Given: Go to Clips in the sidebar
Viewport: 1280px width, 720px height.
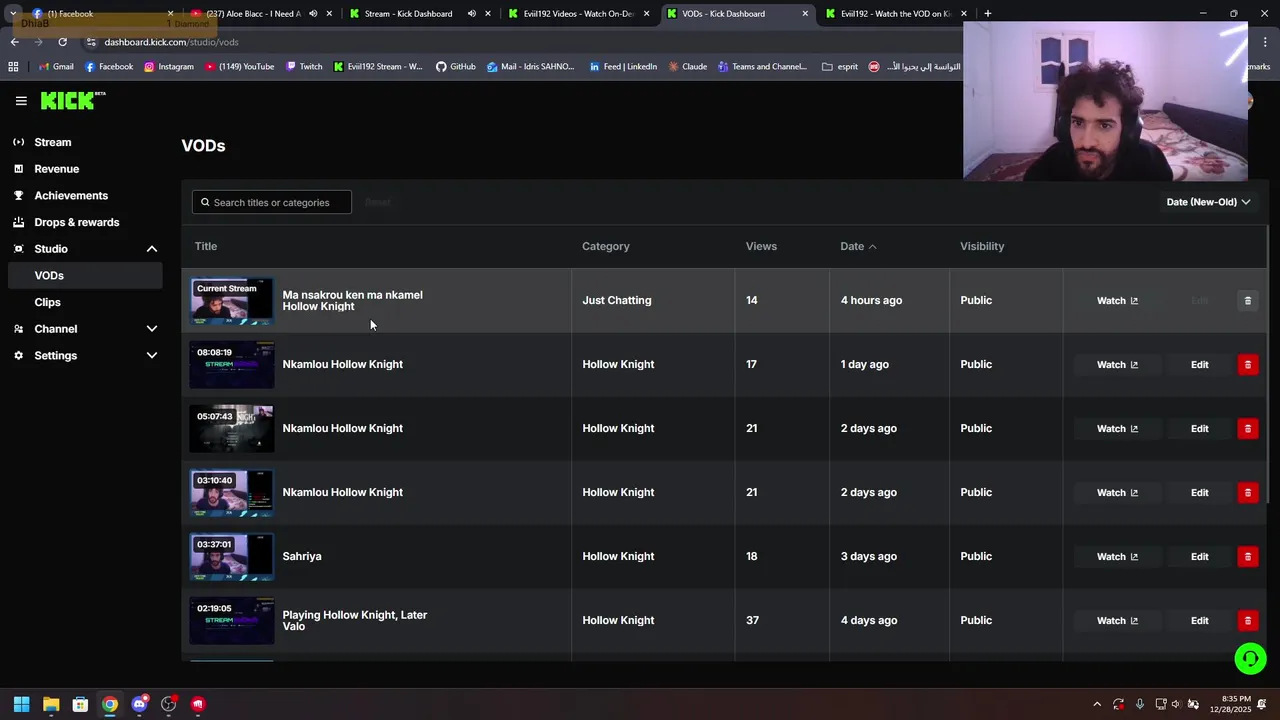Looking at the screenshot, I should coord(48,302).
